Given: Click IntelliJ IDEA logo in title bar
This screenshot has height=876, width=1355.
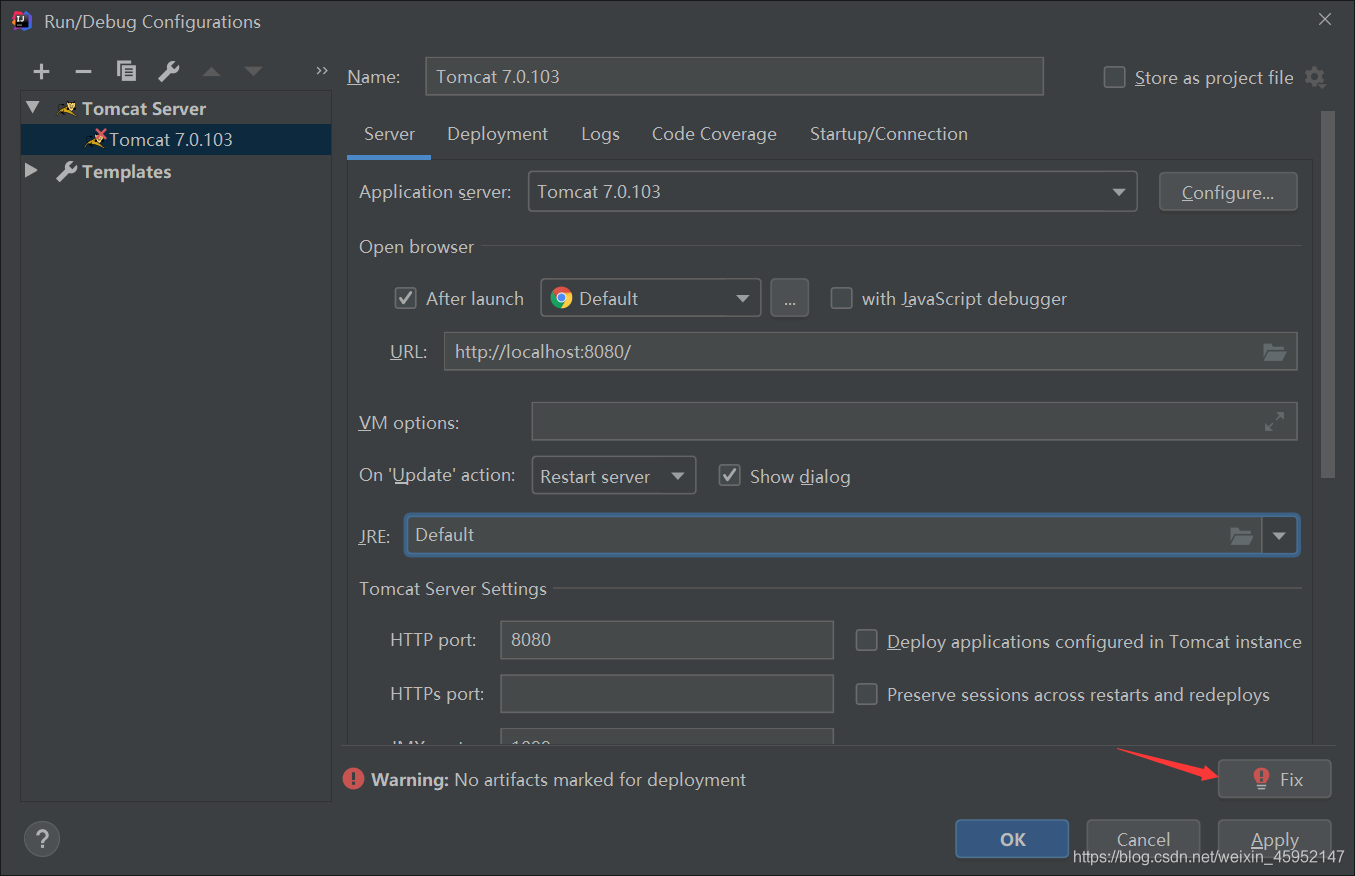Looking at the screenshot, I should (x=21, y=20).
